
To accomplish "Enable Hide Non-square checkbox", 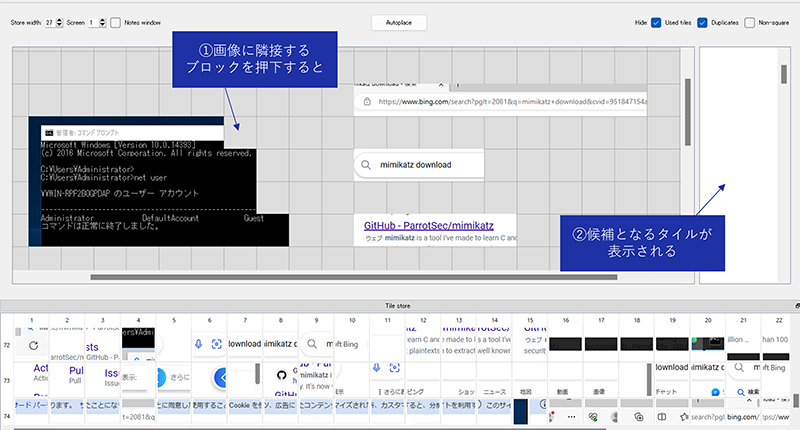I will (x=749, y=22).
